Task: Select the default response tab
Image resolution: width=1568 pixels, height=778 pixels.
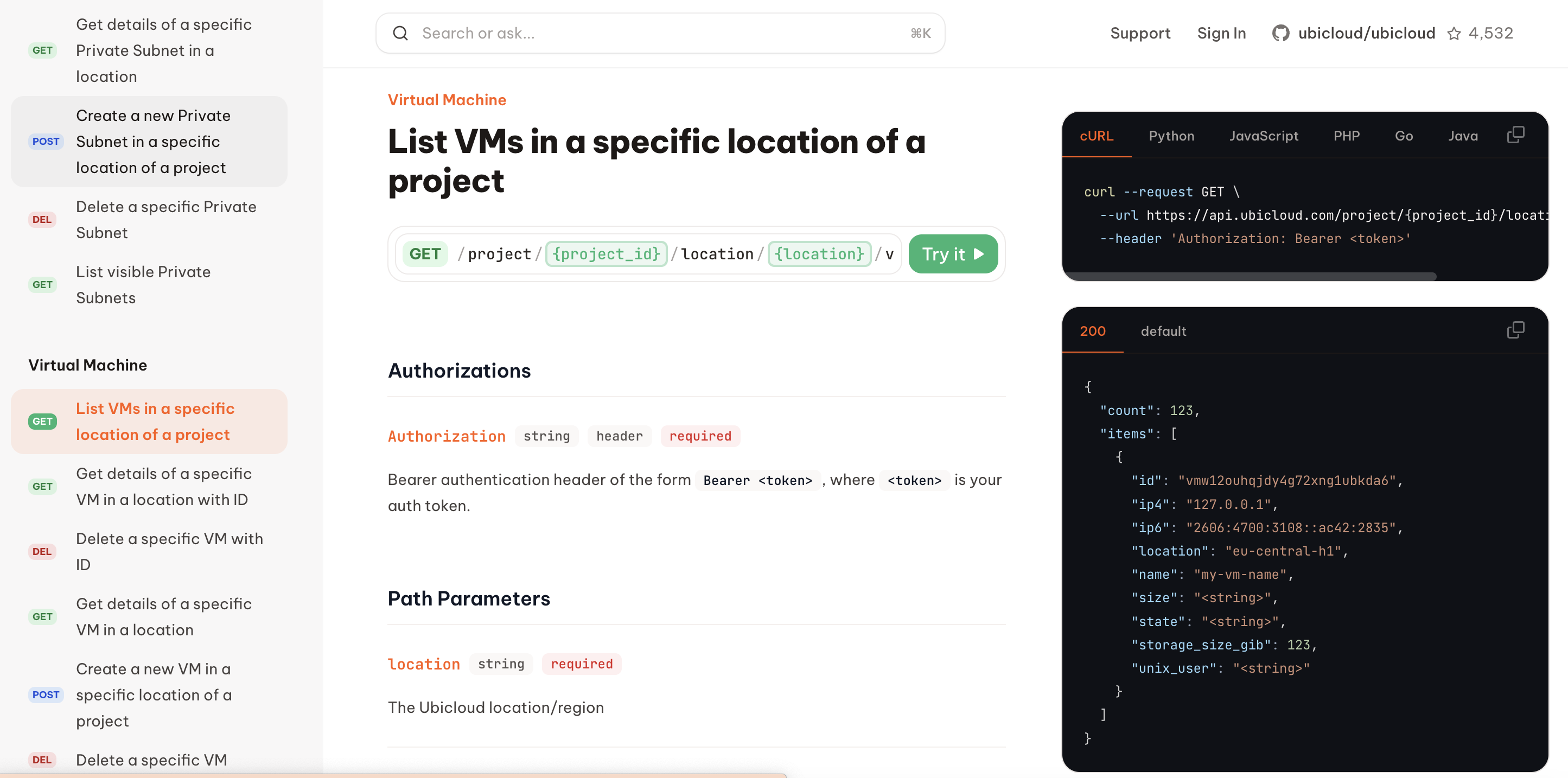Action: (x=1163, y=331)
